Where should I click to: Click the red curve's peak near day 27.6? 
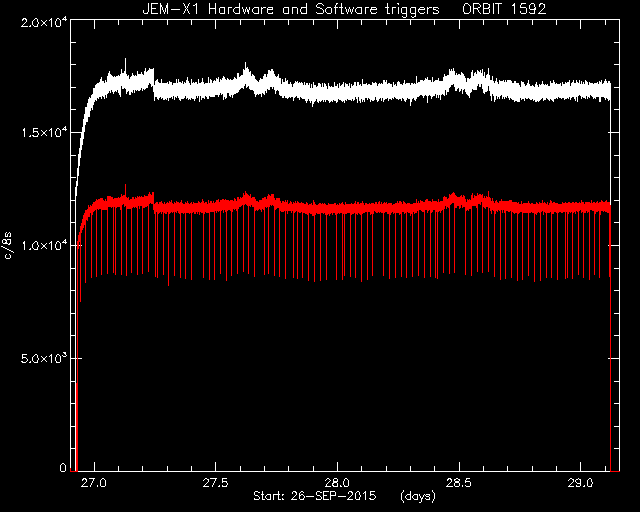pos(246,196)
